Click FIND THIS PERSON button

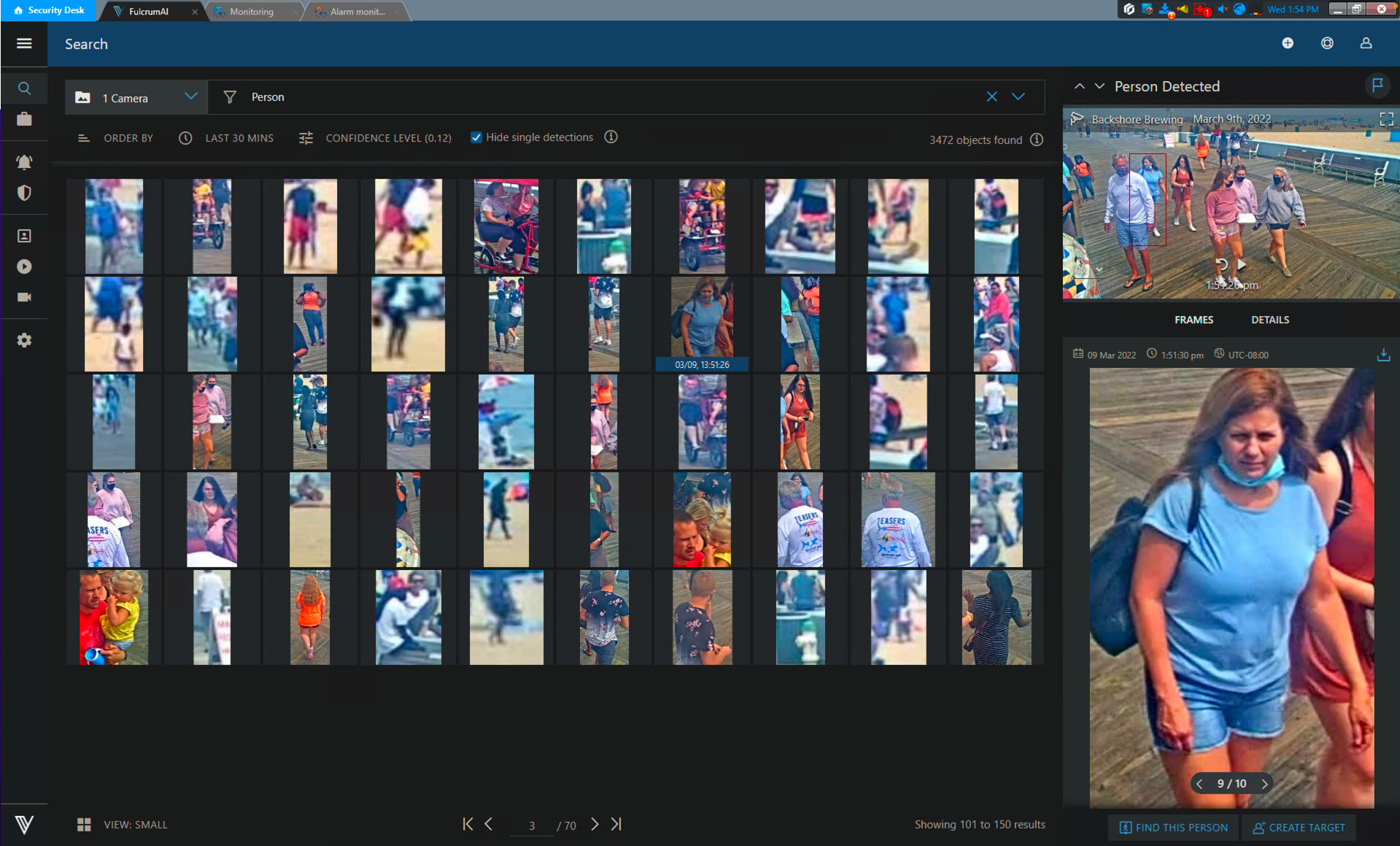click(x=1172, y=827)
